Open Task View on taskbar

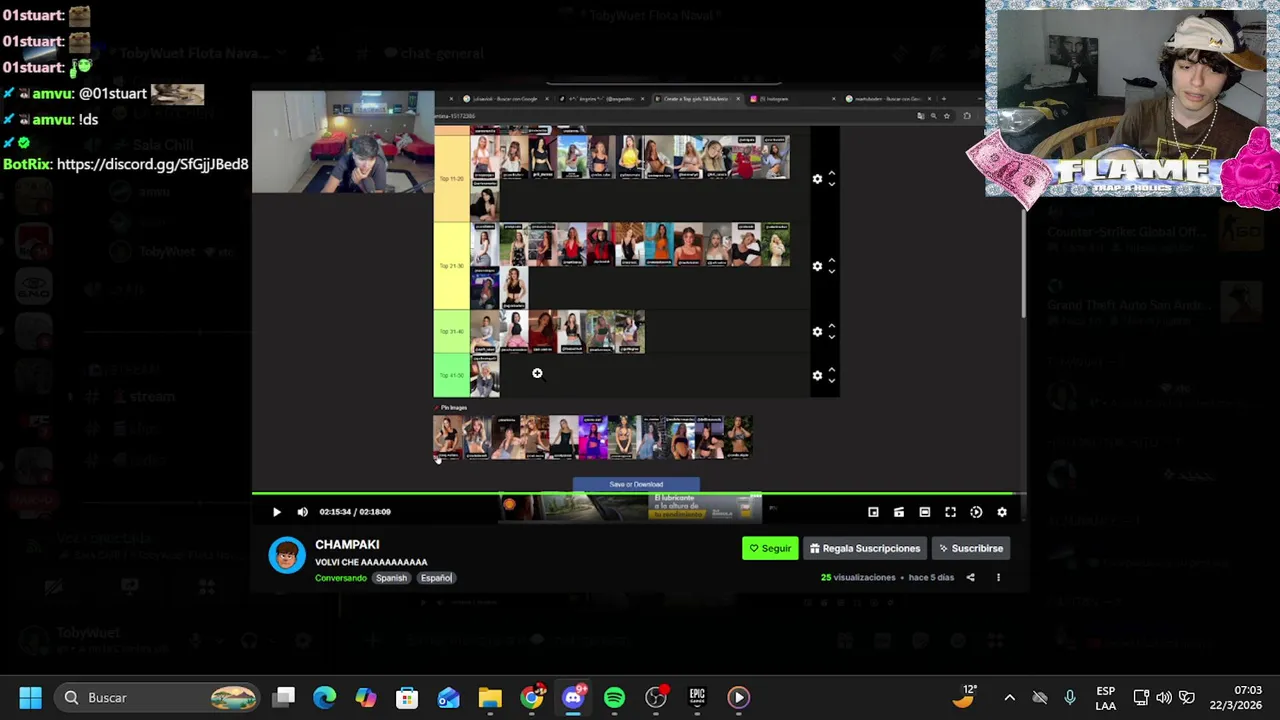(x=285, y=697)
